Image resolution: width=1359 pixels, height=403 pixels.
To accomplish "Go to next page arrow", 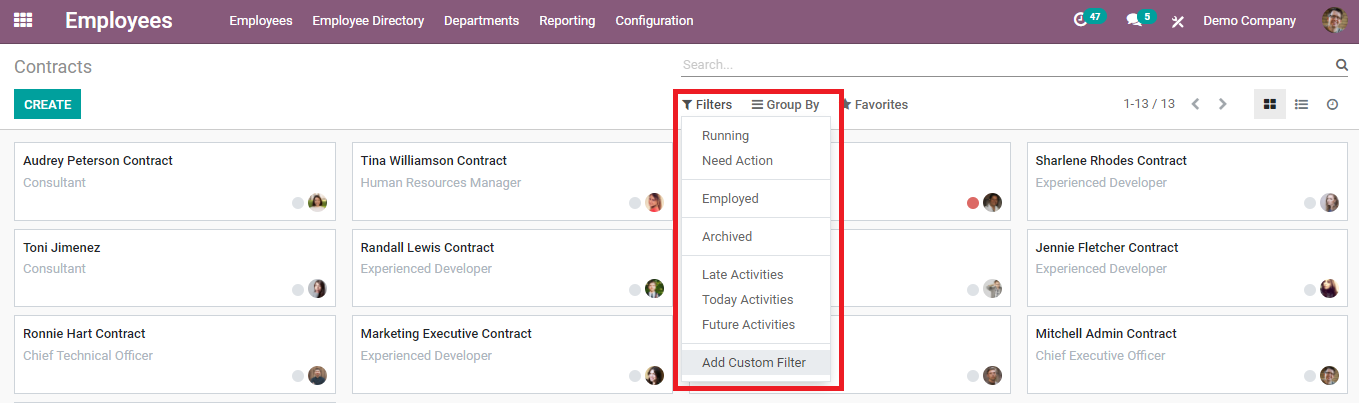I will tap(1222, 104).
